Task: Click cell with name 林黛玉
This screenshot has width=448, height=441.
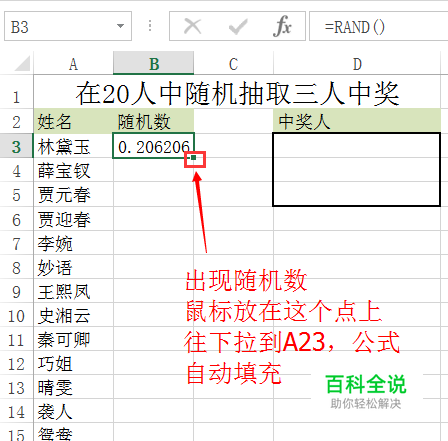Action: (x=73, y=146)
